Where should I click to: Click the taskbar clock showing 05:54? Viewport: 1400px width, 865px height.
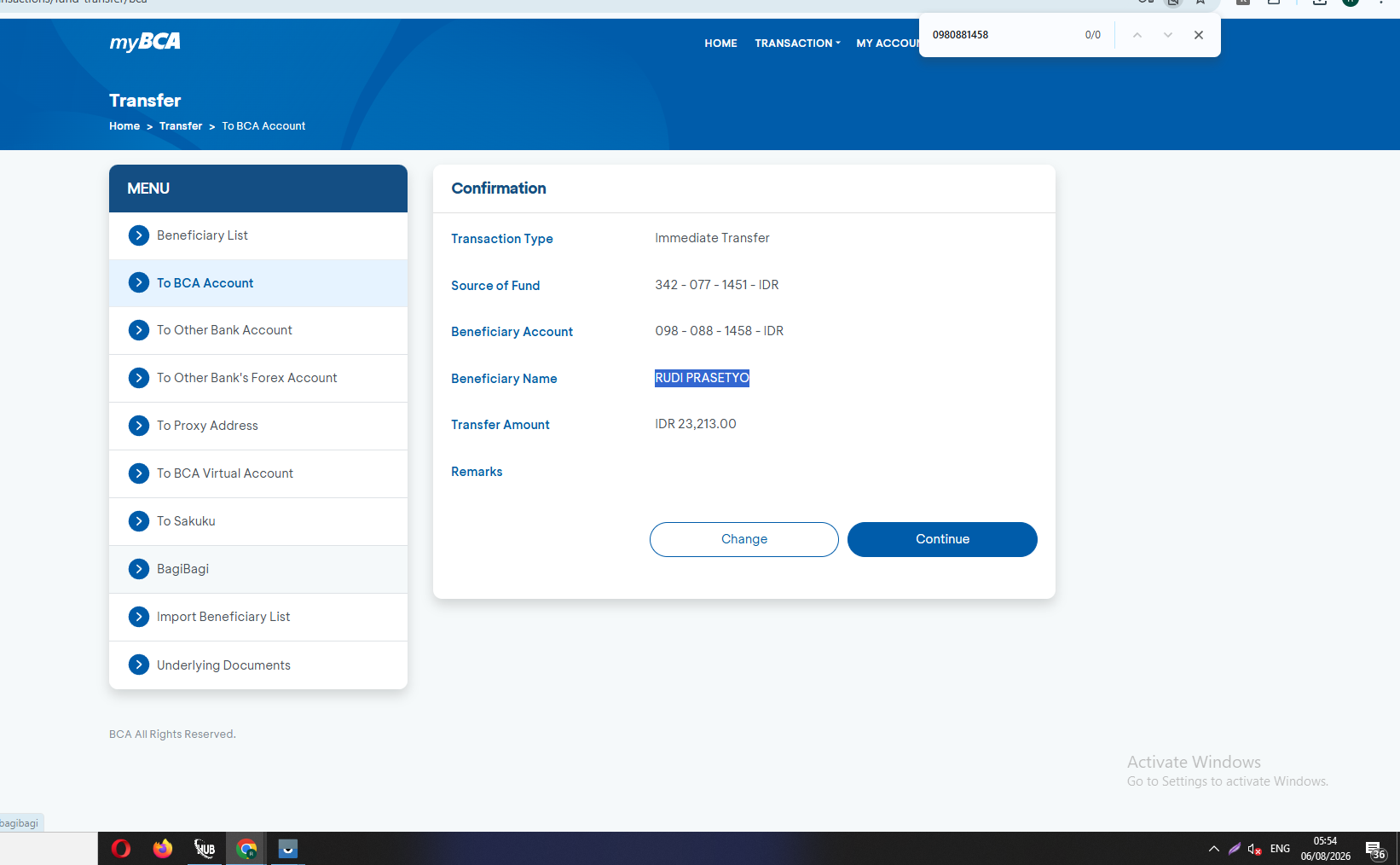[1326, 849]
